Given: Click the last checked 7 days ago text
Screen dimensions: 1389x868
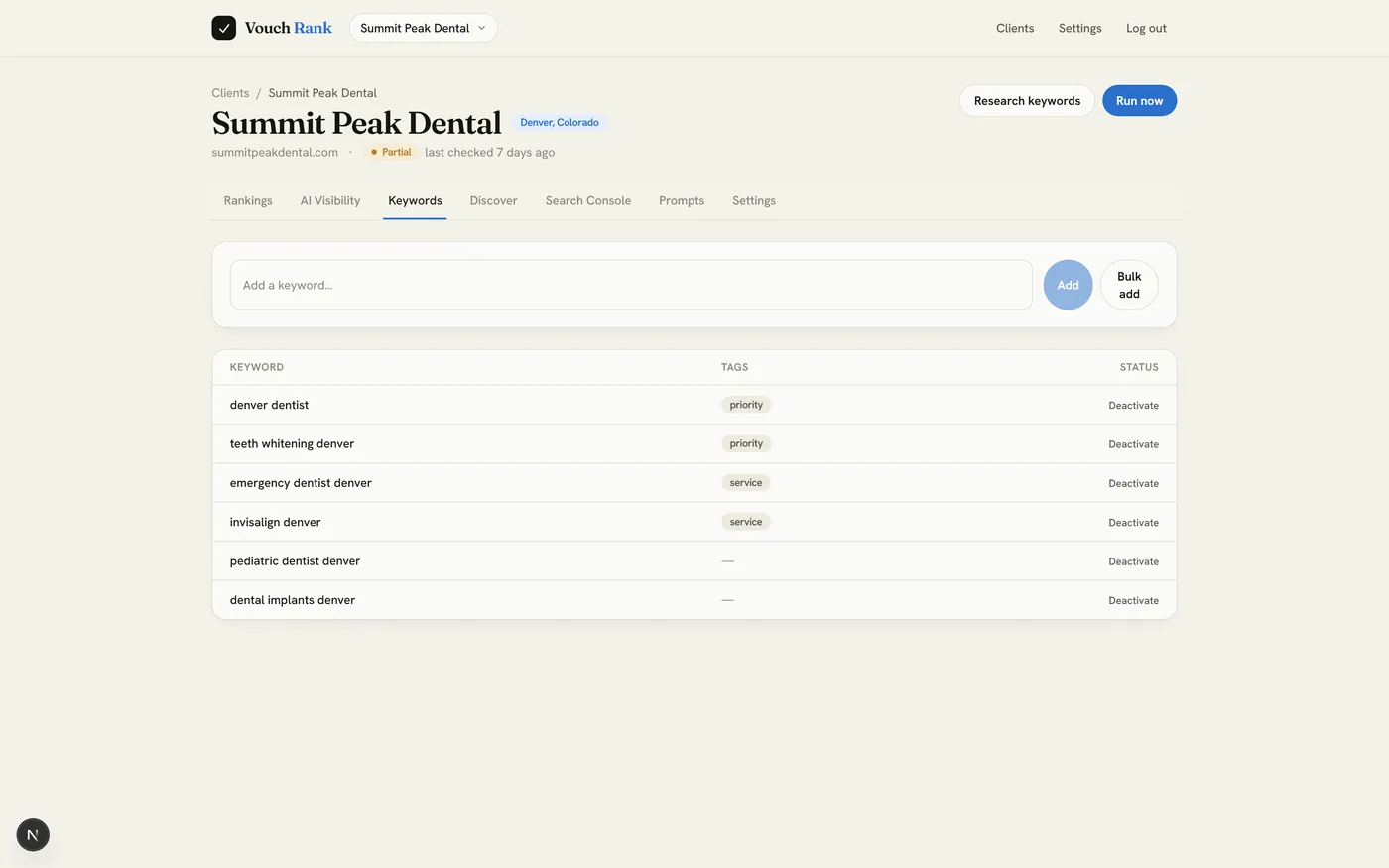Looking at the screenshot, I should (x=489, y=152).
